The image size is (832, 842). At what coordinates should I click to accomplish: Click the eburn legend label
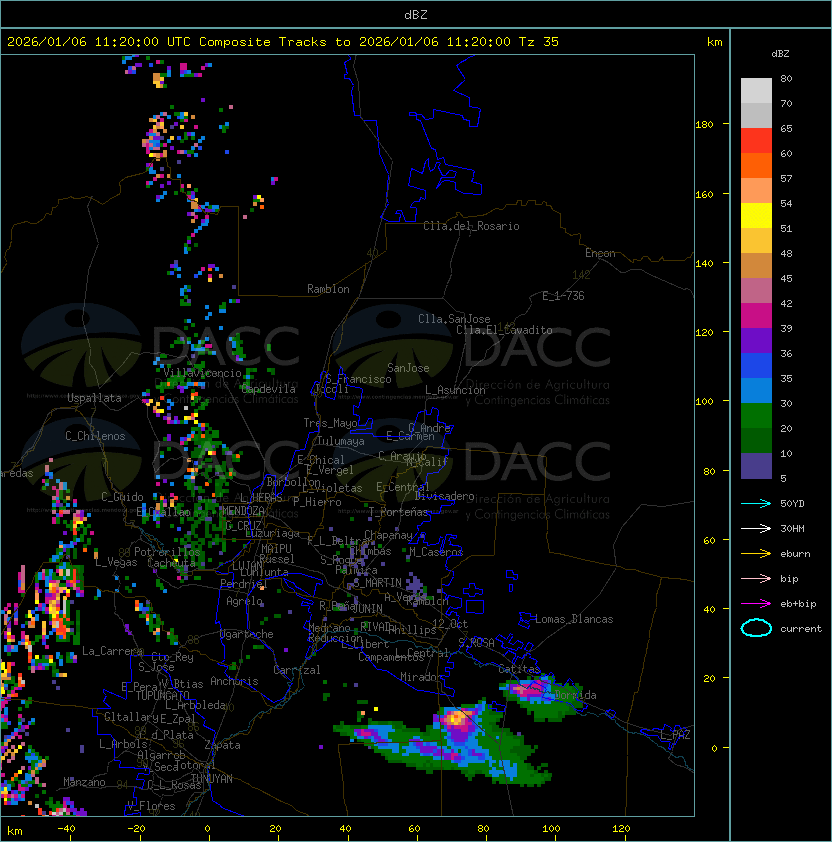[x=795, y=554]
